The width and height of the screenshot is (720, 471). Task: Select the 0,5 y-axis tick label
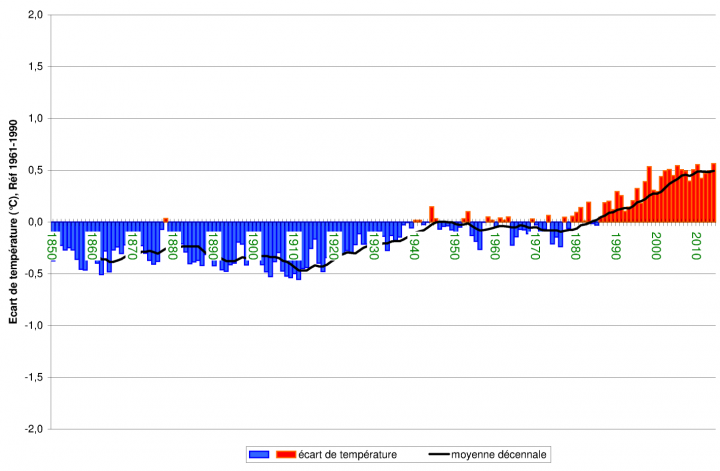[35, 170]
